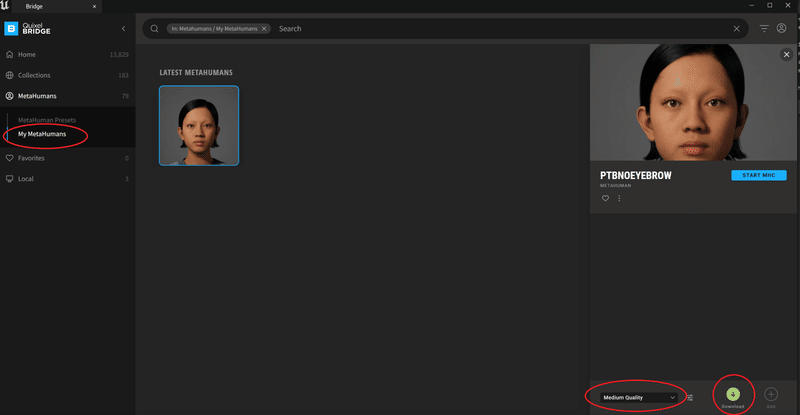Click the large MetaHuman preview image
800x415 pixels.
[x=693, y=102]
